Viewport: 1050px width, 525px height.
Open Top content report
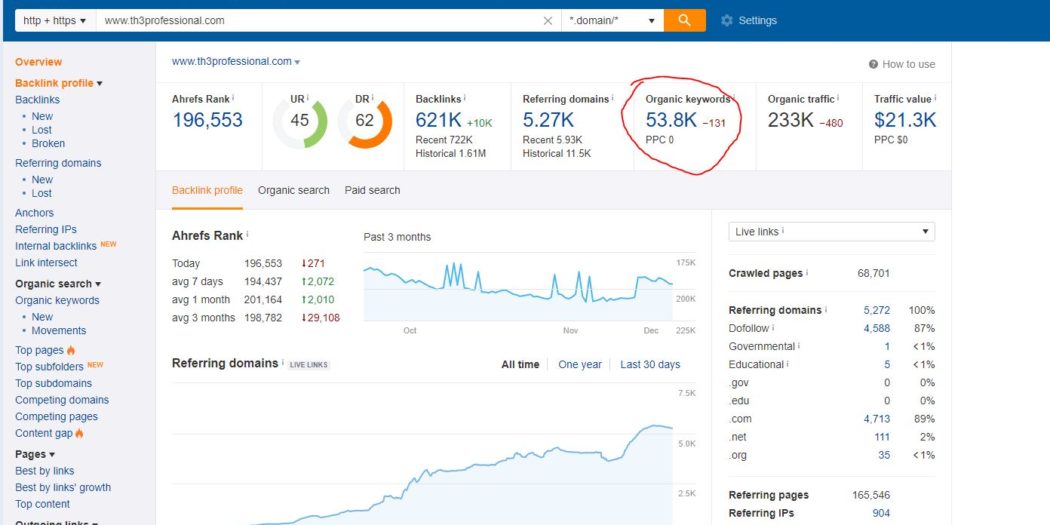point(43,504)
